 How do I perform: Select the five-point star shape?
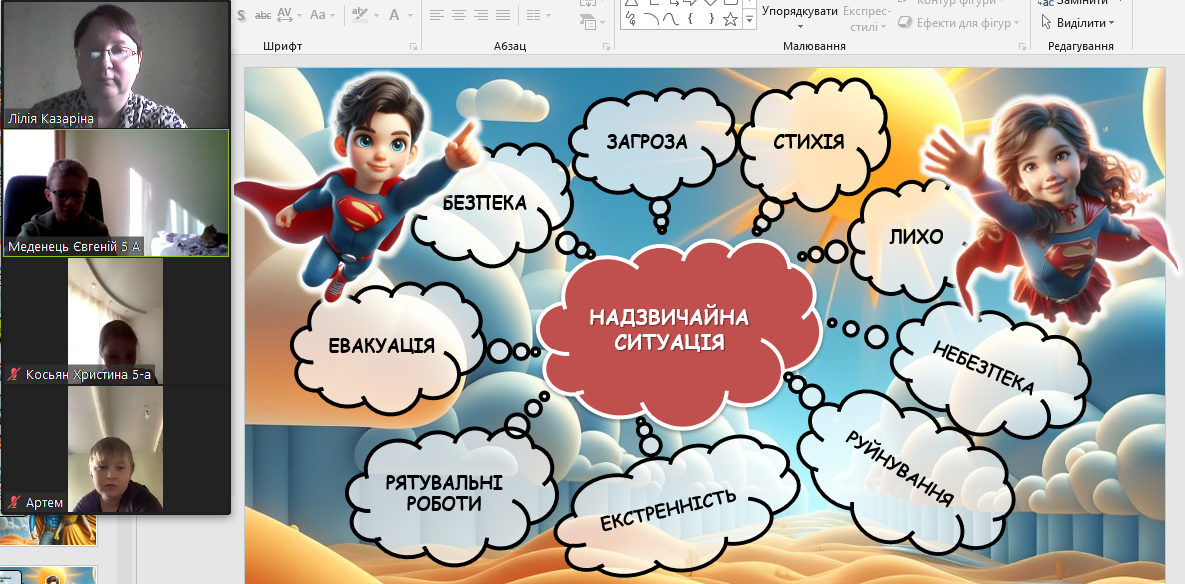(x=730, y=20)
